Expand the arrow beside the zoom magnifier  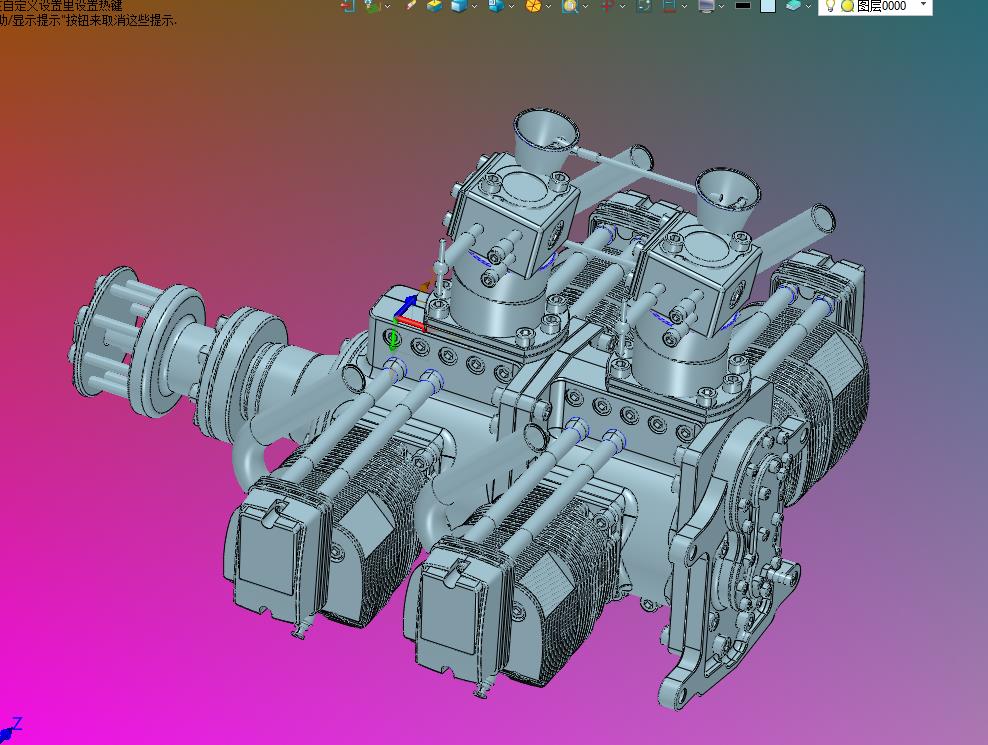[585, 6]
